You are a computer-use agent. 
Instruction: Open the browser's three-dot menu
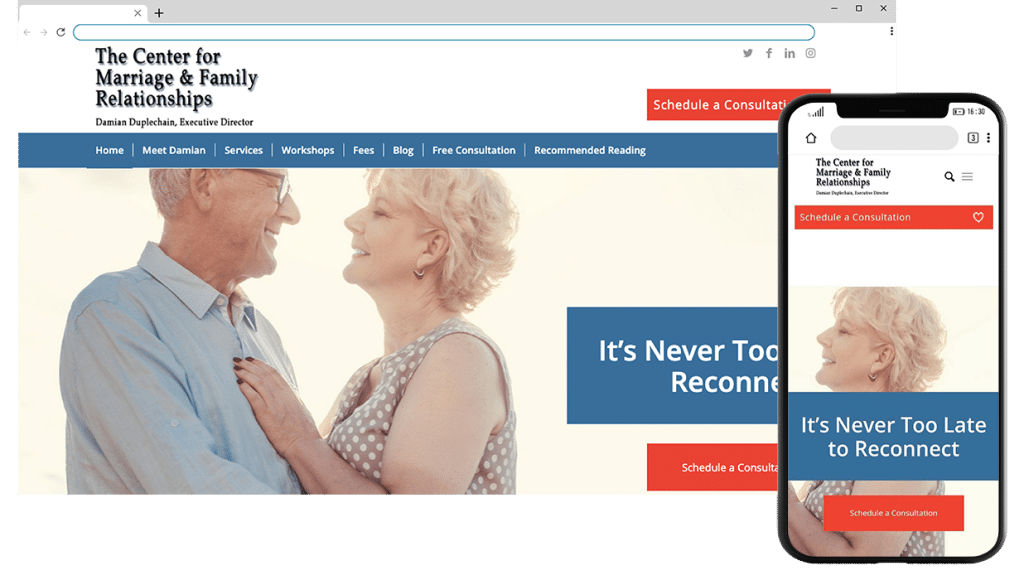[x=891, y=31]
